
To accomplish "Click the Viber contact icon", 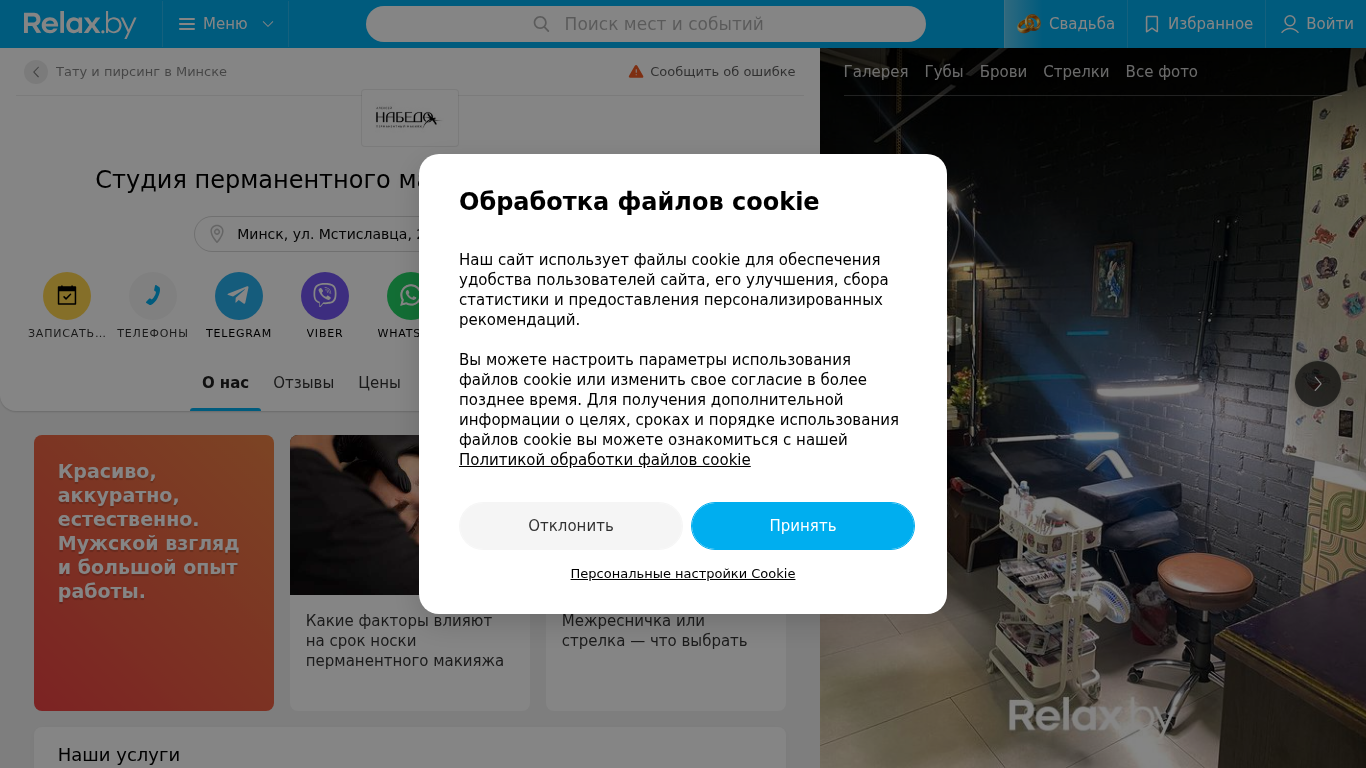I will (x=325, y=296).
